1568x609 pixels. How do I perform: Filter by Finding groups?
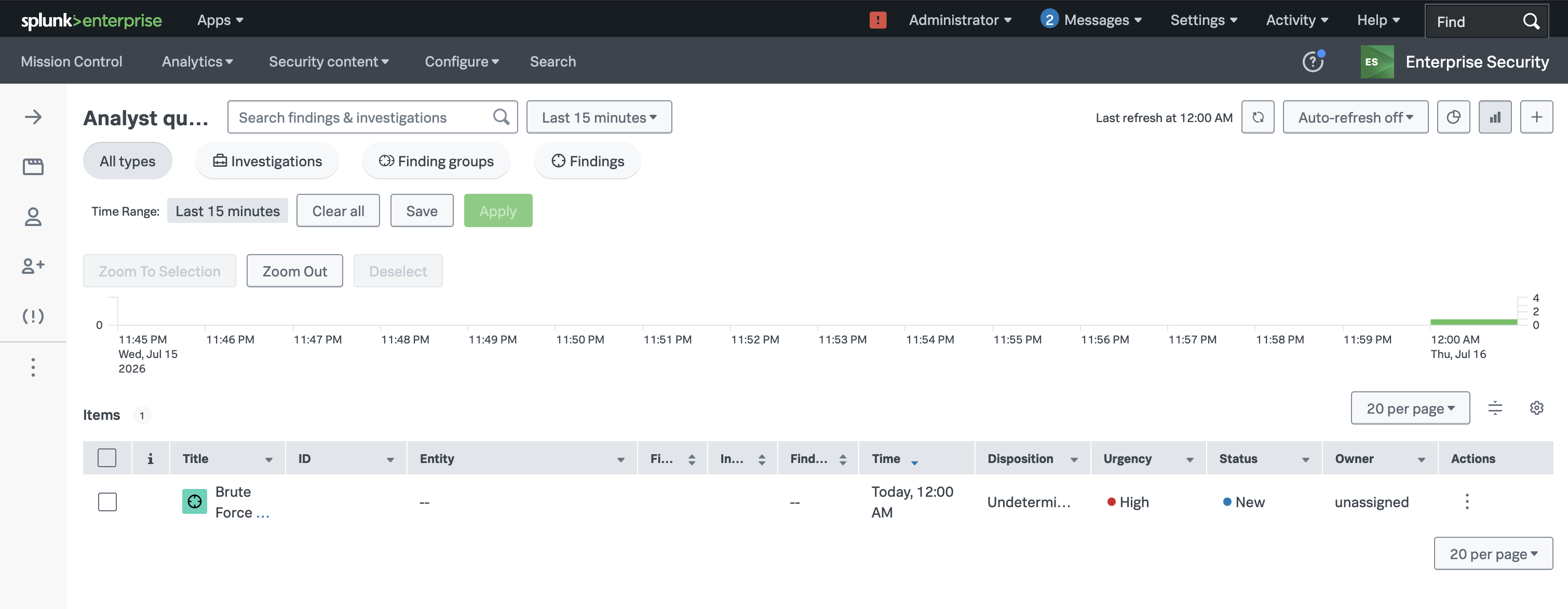(436, 161)
